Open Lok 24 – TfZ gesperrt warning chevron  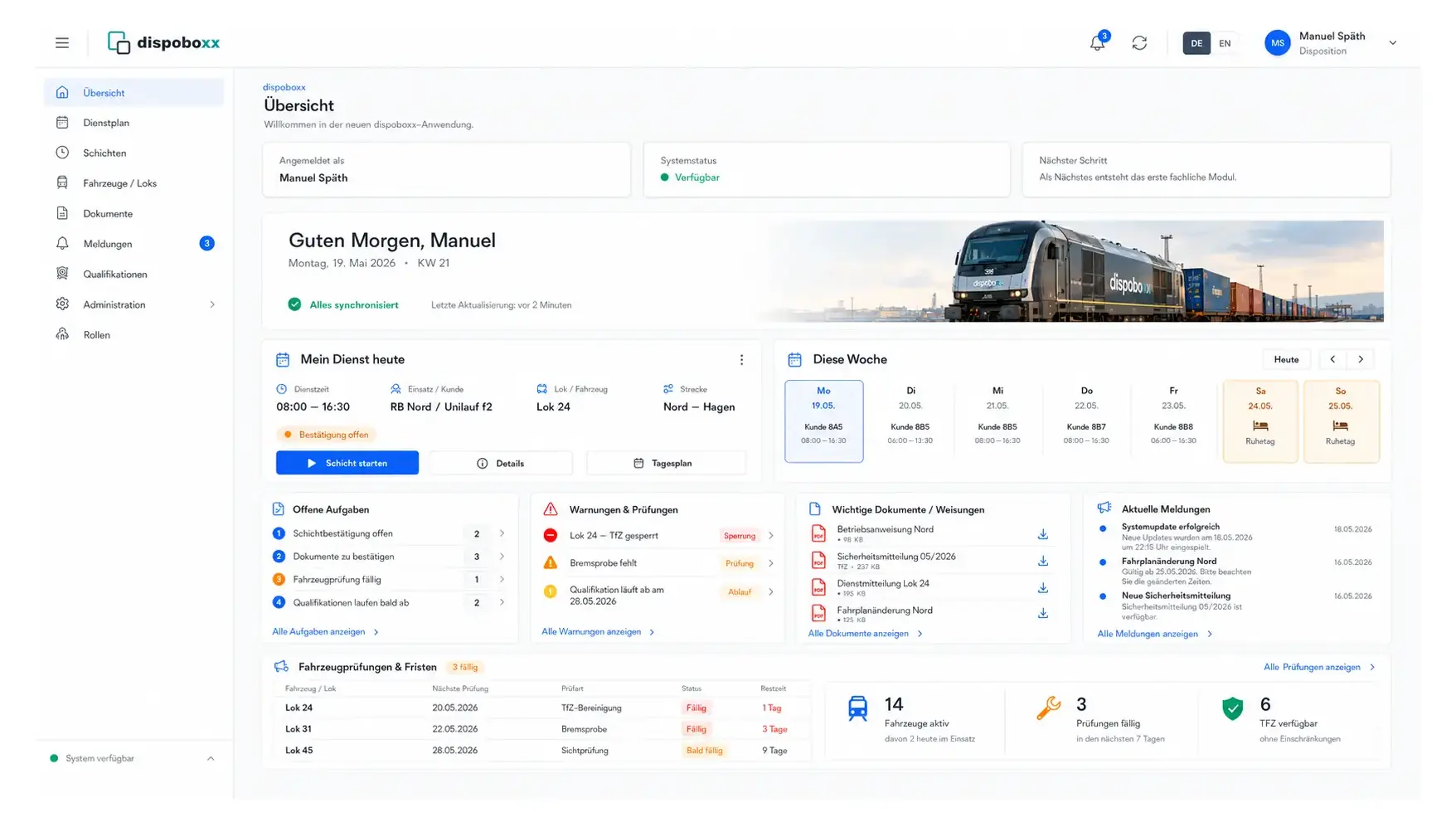pos(771,536)
